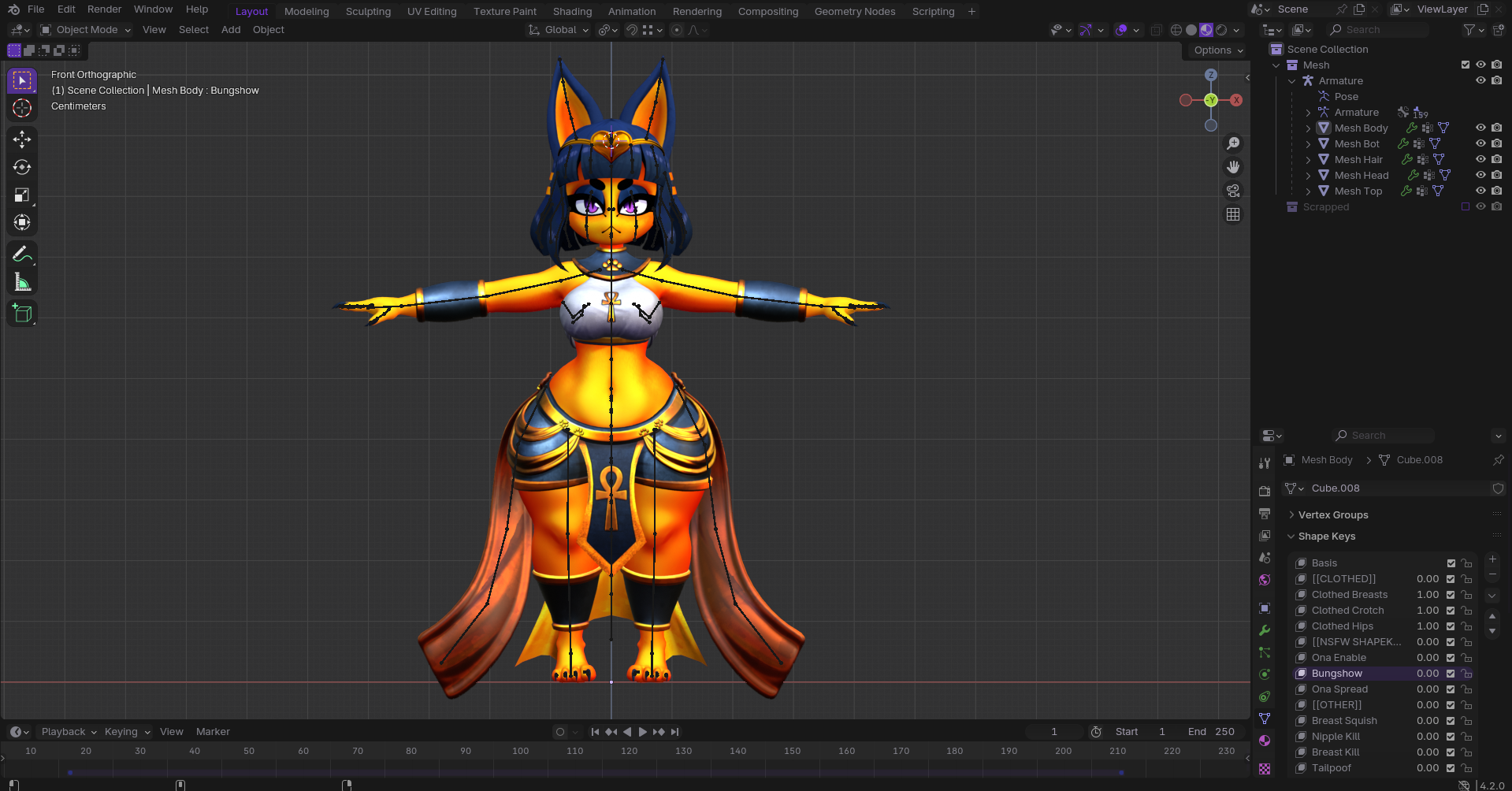This screenshot has width=1512, height=791.
Task: Open the Object Data mesh properties tab
Action: click(x=1265, y=719)
